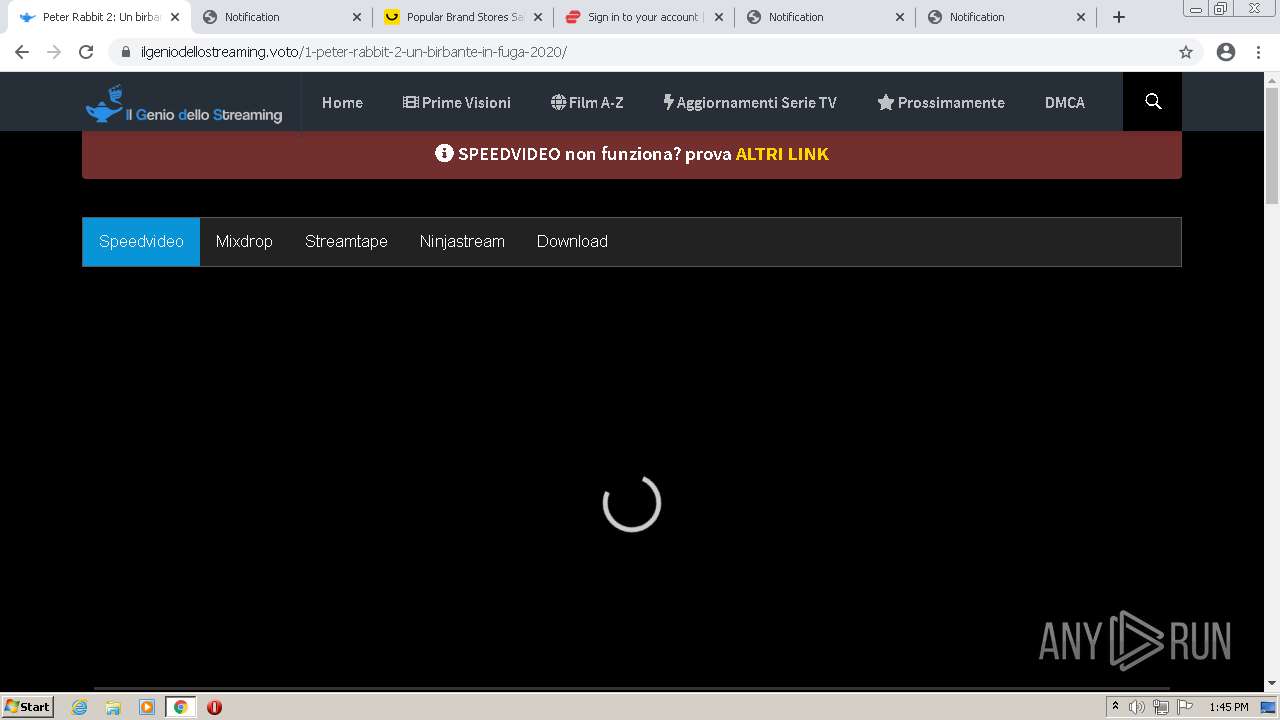Image resolution: width=1280 pixels, height=720 pixels.
Task: Open Film A-Z menu item
Action: 587,102
